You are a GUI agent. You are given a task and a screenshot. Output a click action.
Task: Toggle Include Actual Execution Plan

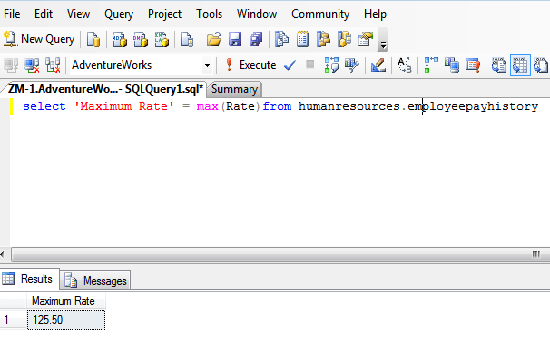431,65
